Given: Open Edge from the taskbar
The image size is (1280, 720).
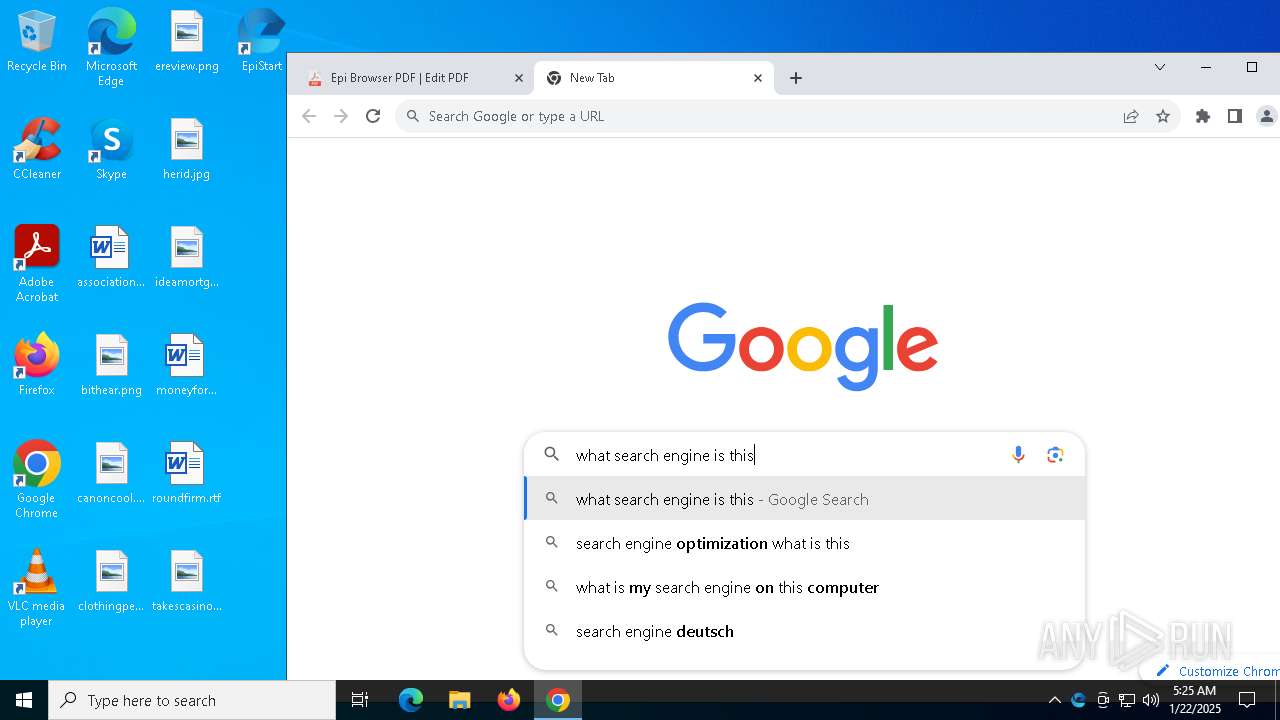Looking at the screenshot, I should [x=411, y=700].
